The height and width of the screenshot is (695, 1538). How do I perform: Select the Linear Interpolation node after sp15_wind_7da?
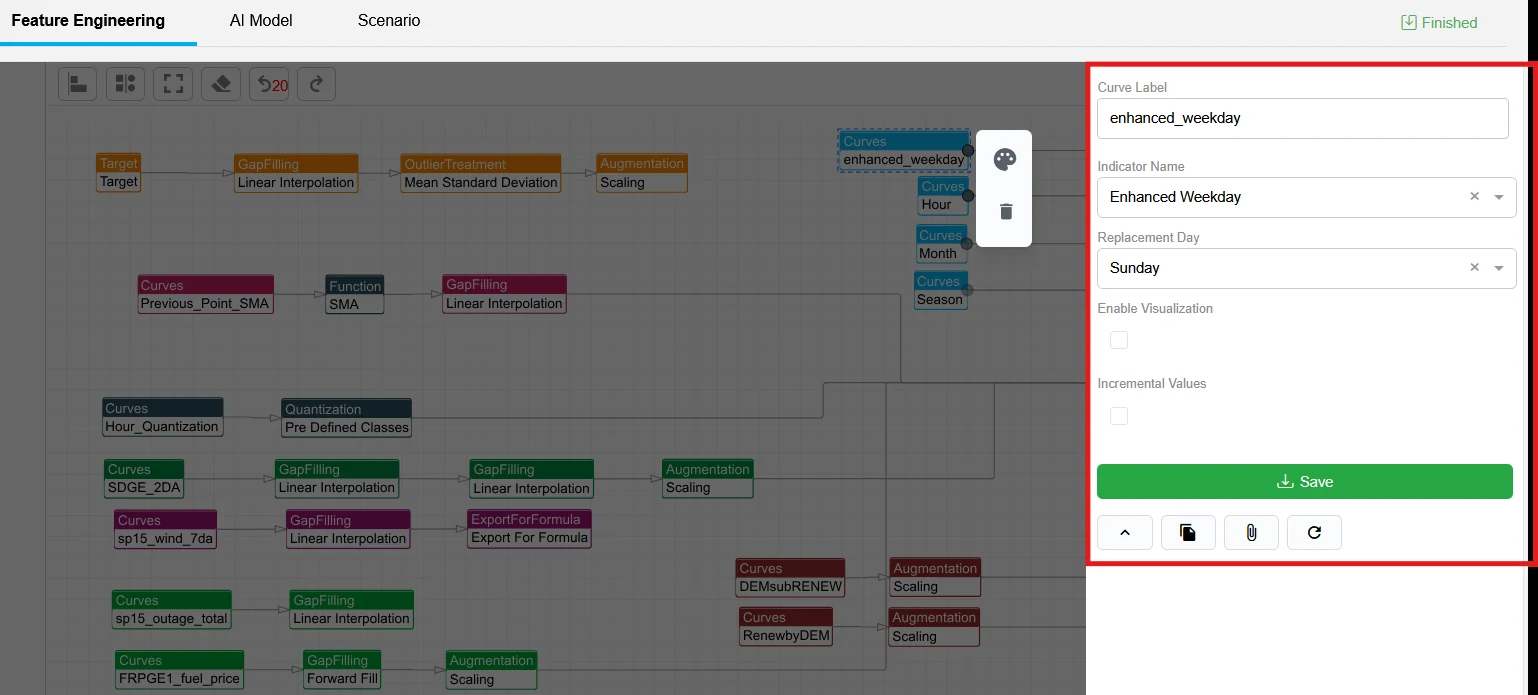(348, 529)
